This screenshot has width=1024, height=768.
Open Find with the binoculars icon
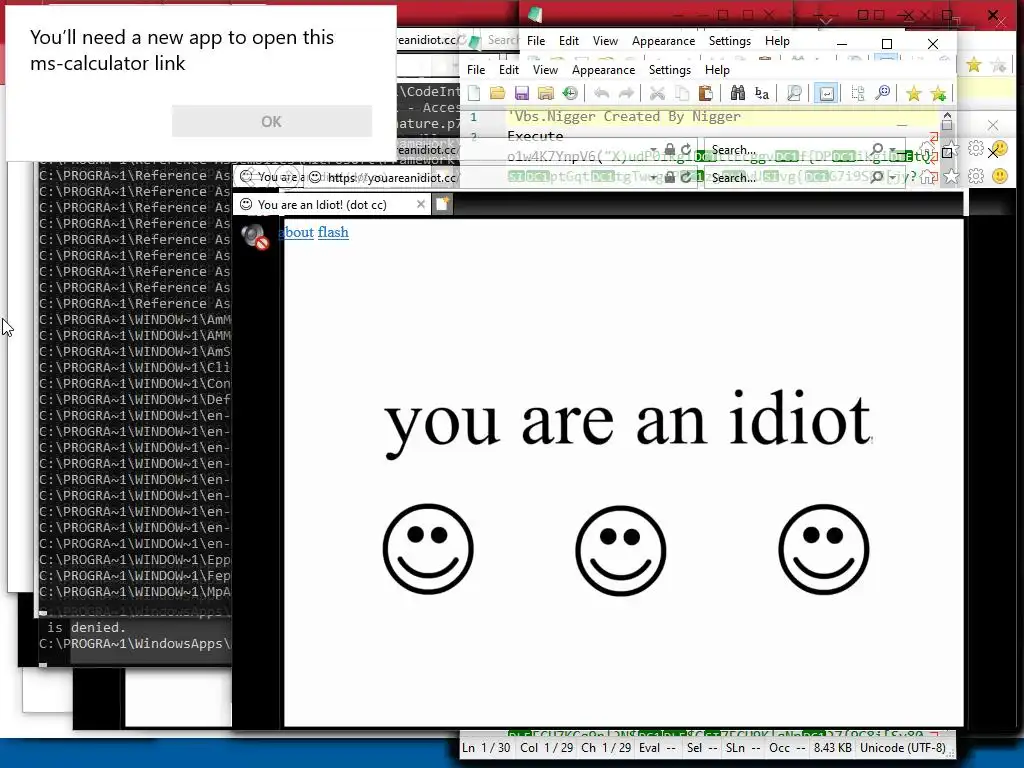737,93
